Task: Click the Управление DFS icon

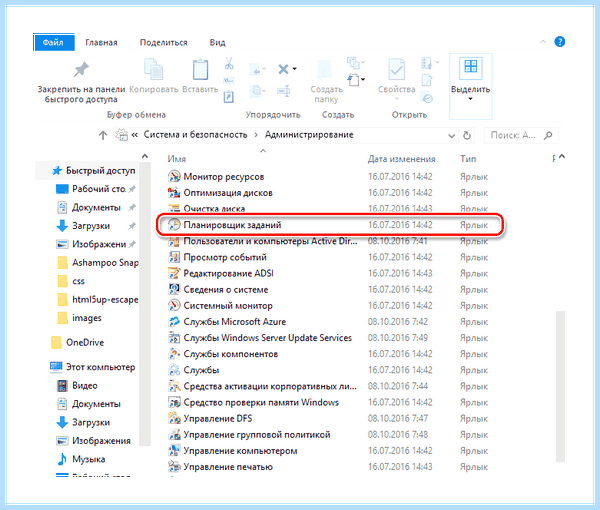Action: (174, 419)
